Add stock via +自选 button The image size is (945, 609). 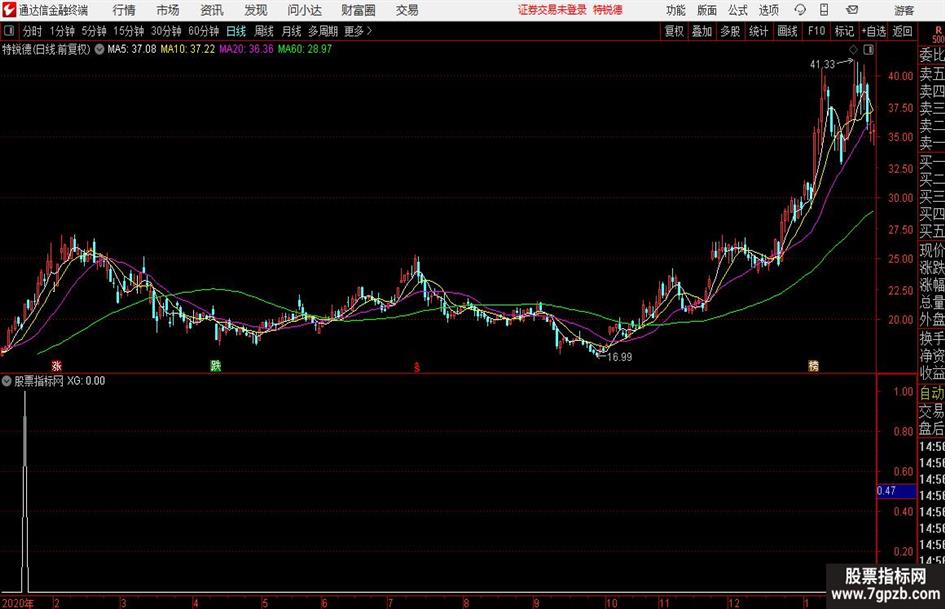coord(874,31)
